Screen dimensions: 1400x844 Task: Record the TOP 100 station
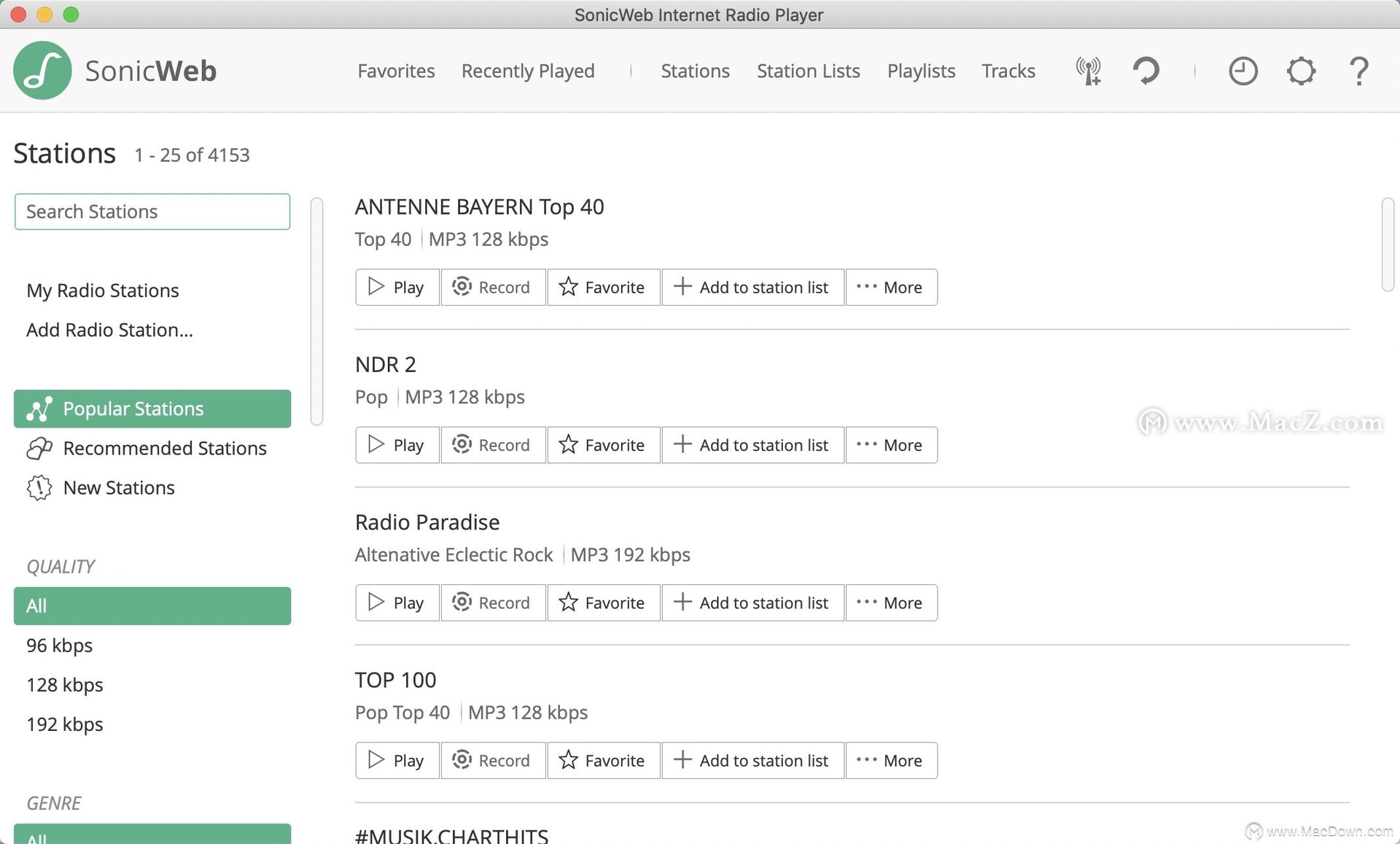493,760
